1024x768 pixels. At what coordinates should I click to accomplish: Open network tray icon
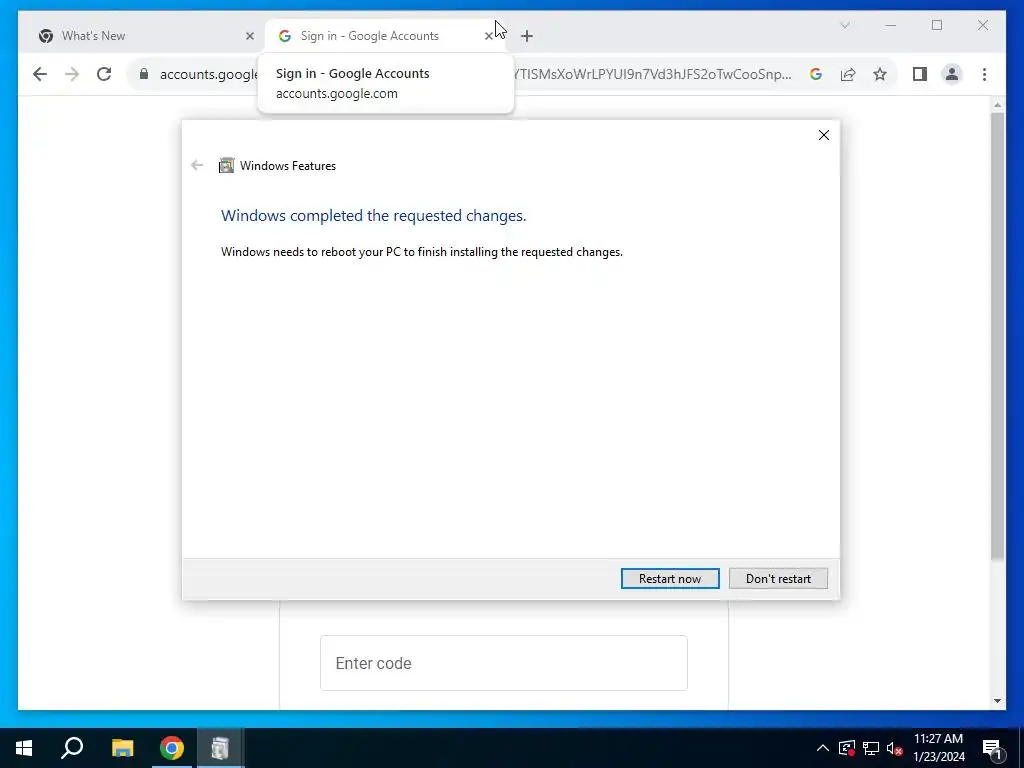pyautogui.click(x=871, y=748)
